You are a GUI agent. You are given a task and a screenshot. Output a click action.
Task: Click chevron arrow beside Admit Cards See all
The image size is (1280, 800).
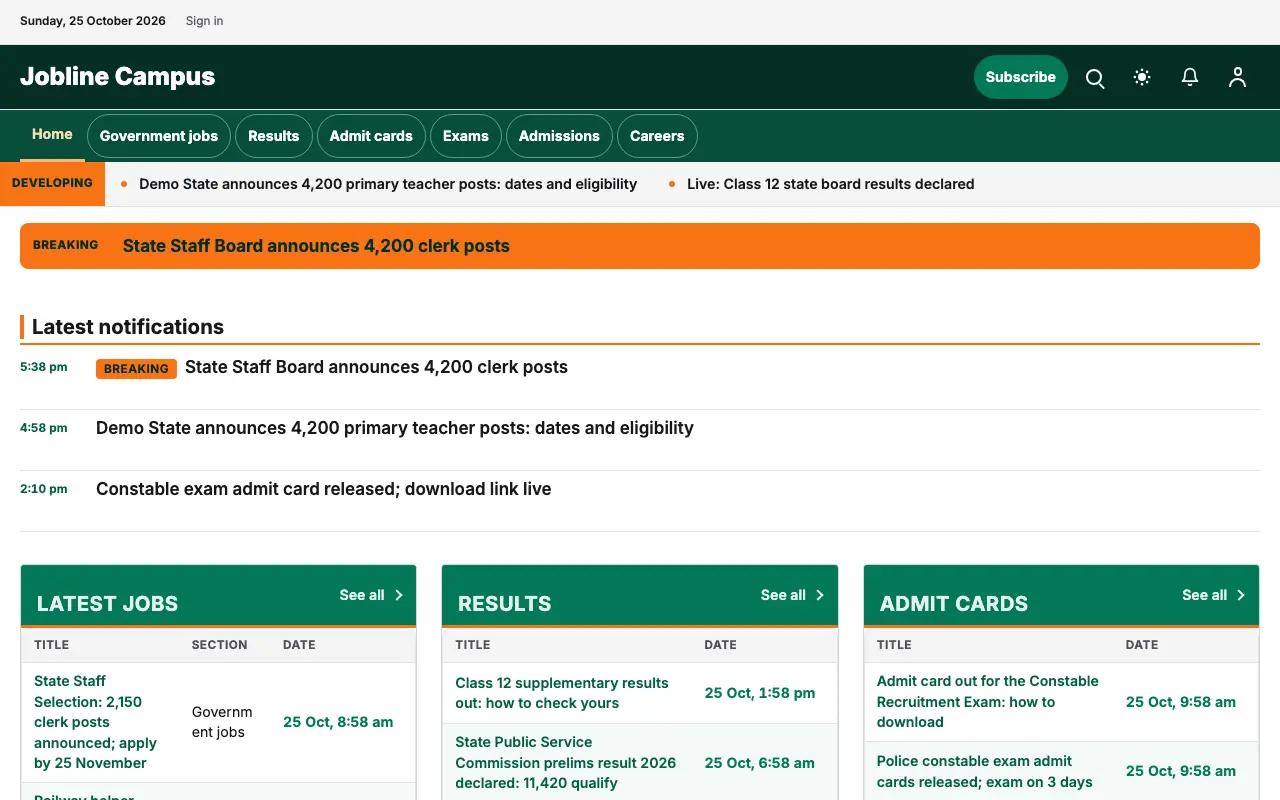(1241, 595)
